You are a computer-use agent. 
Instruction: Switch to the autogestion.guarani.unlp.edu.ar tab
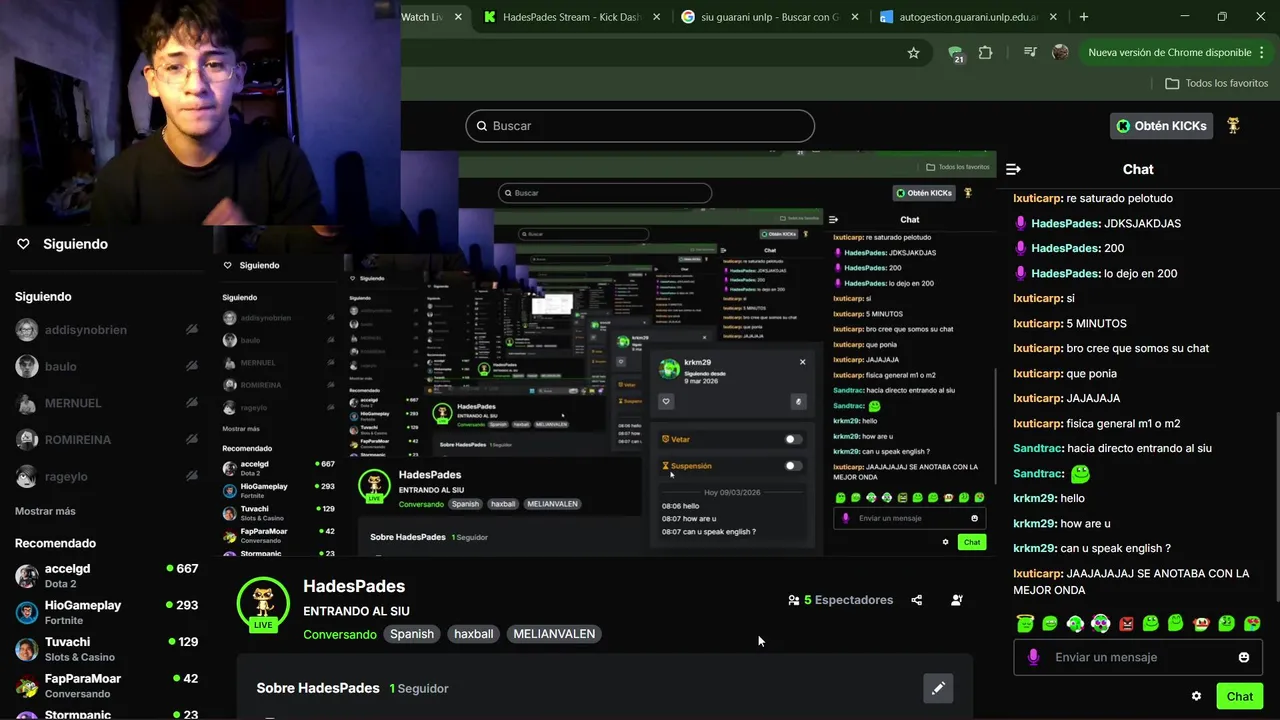[x=968, y=17]
